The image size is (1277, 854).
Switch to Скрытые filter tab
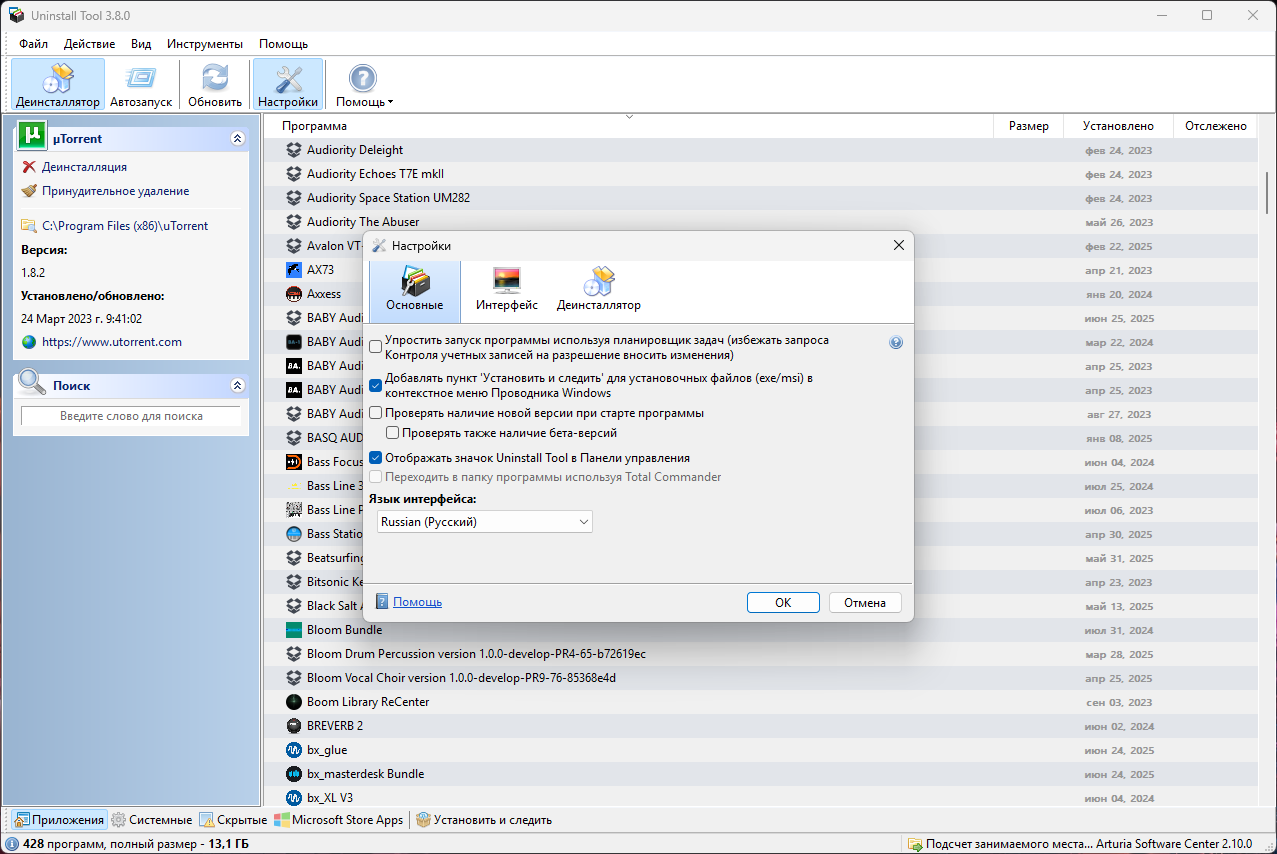[233, 820]
